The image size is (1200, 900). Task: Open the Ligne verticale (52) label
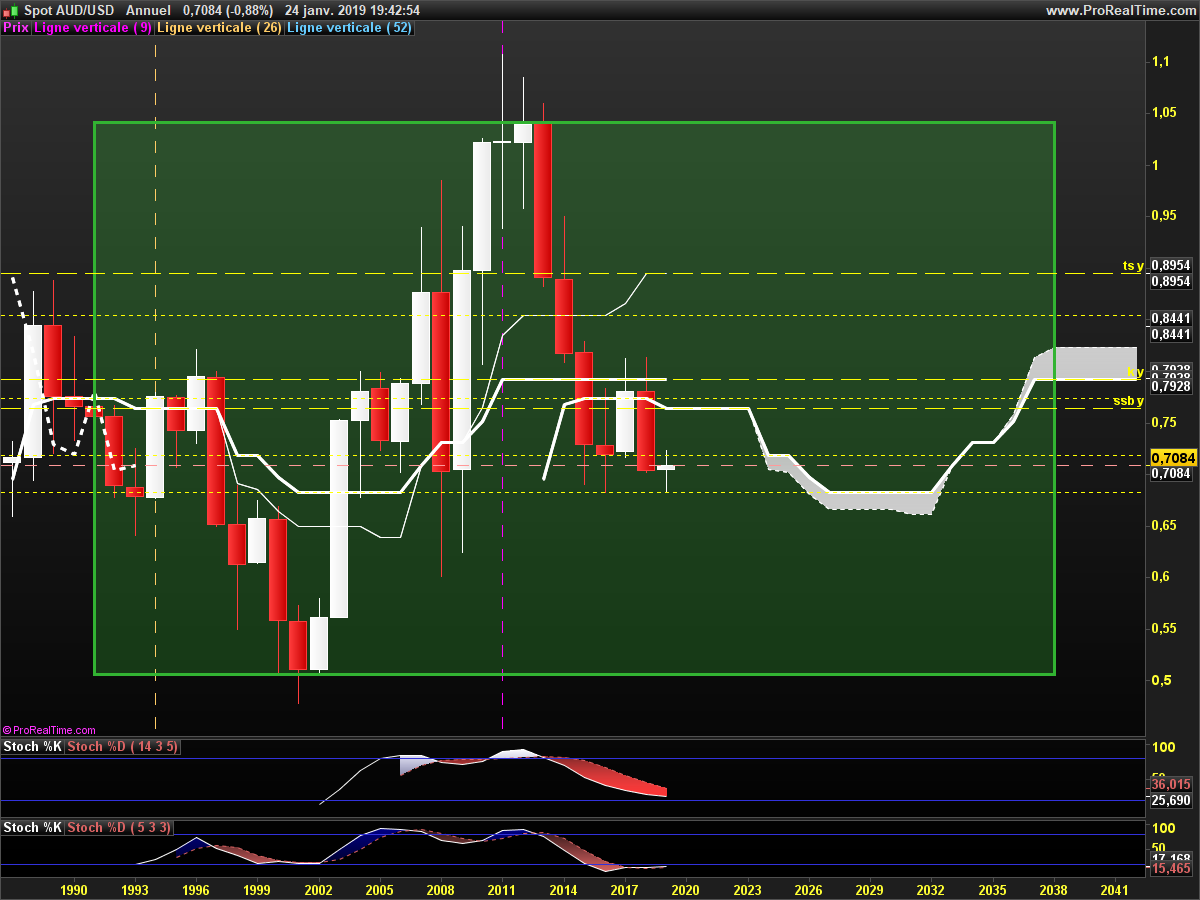pyautogui.click(x=349, y=28)
